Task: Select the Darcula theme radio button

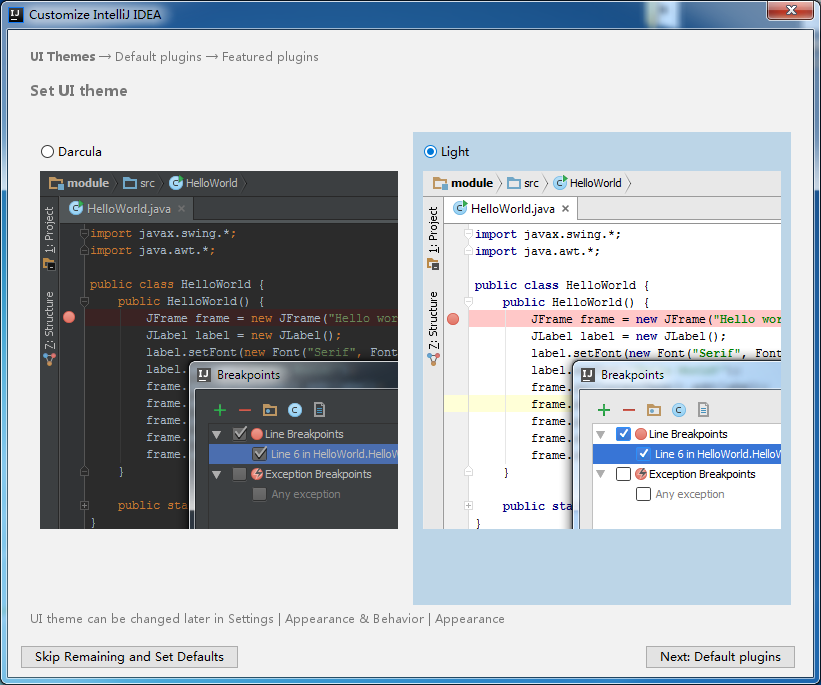Action: (x=47, y=152)
